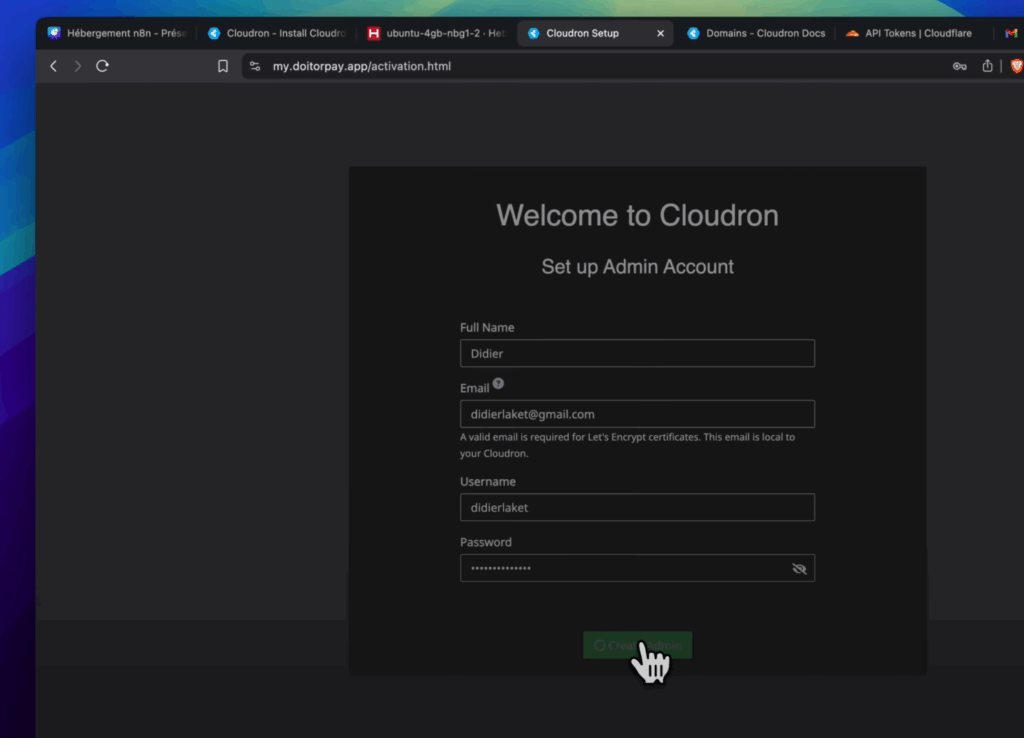
Task: Click the Email help question mark icon
Action: click(498, 383)
